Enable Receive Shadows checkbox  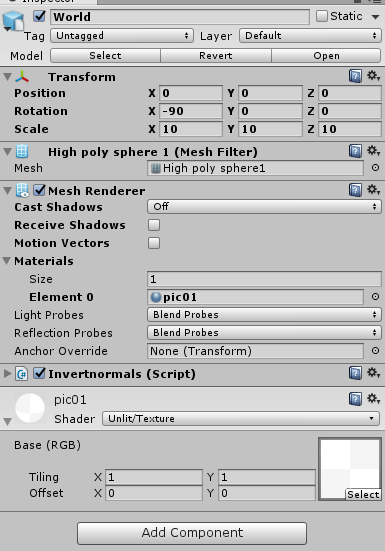154,225
